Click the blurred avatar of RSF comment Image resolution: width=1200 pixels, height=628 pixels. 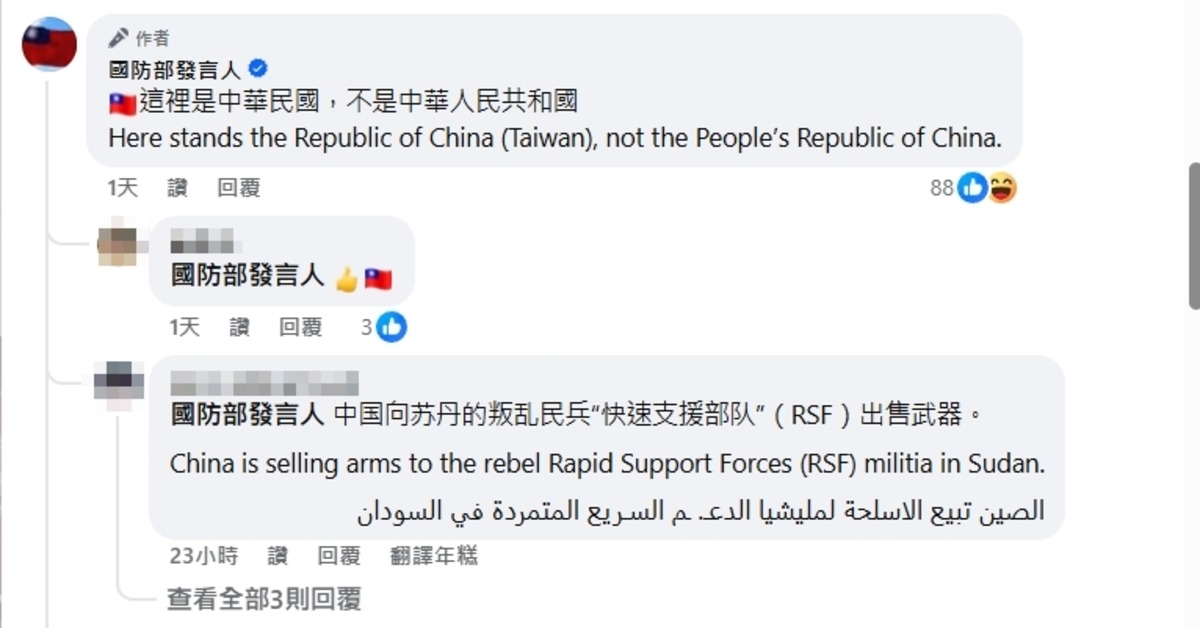point(118,383)
